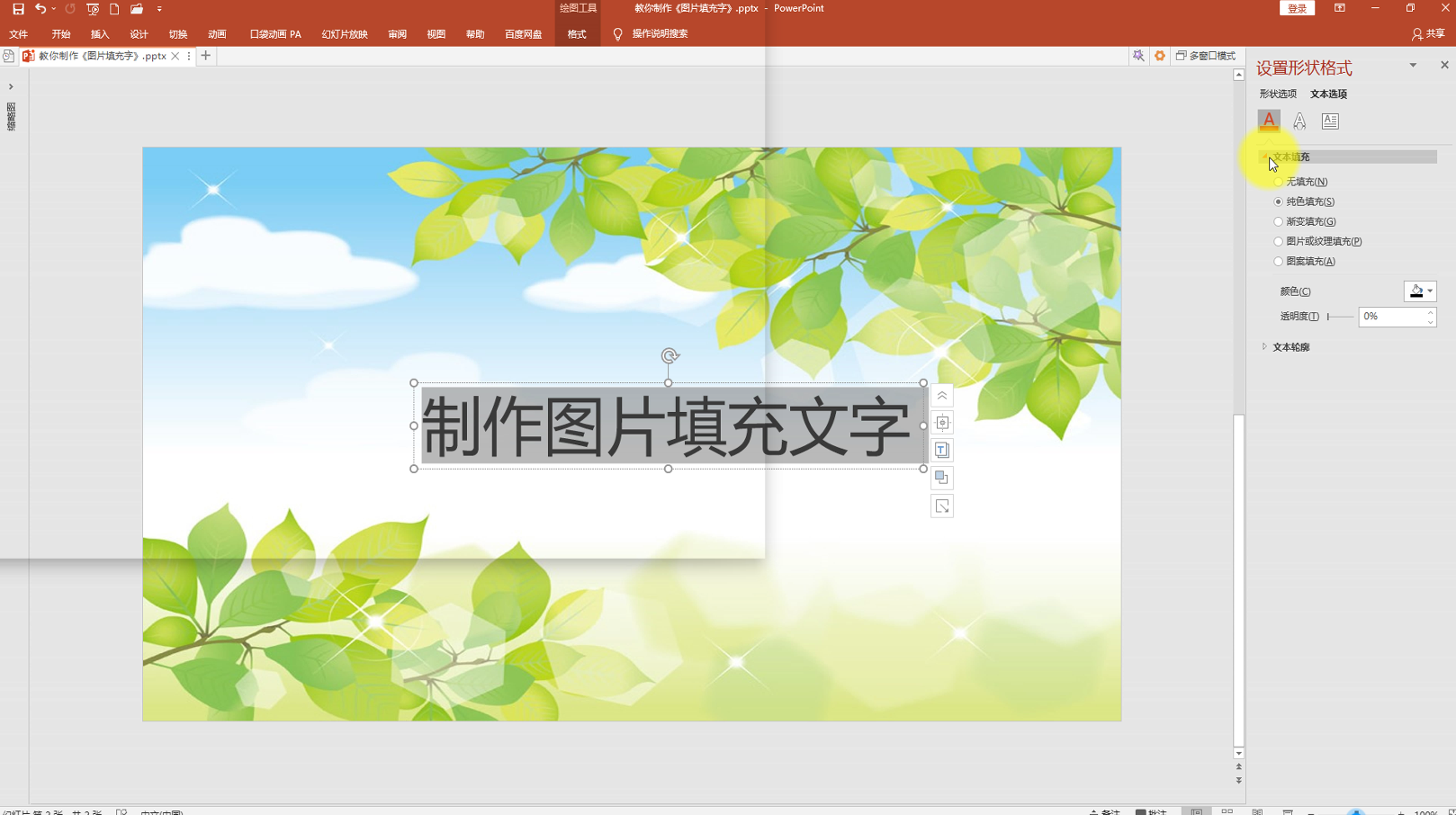This screenshot has height=815, width=1456.
Task: Click the vertical scrollbar down arrow
Action: (1239, 753)
